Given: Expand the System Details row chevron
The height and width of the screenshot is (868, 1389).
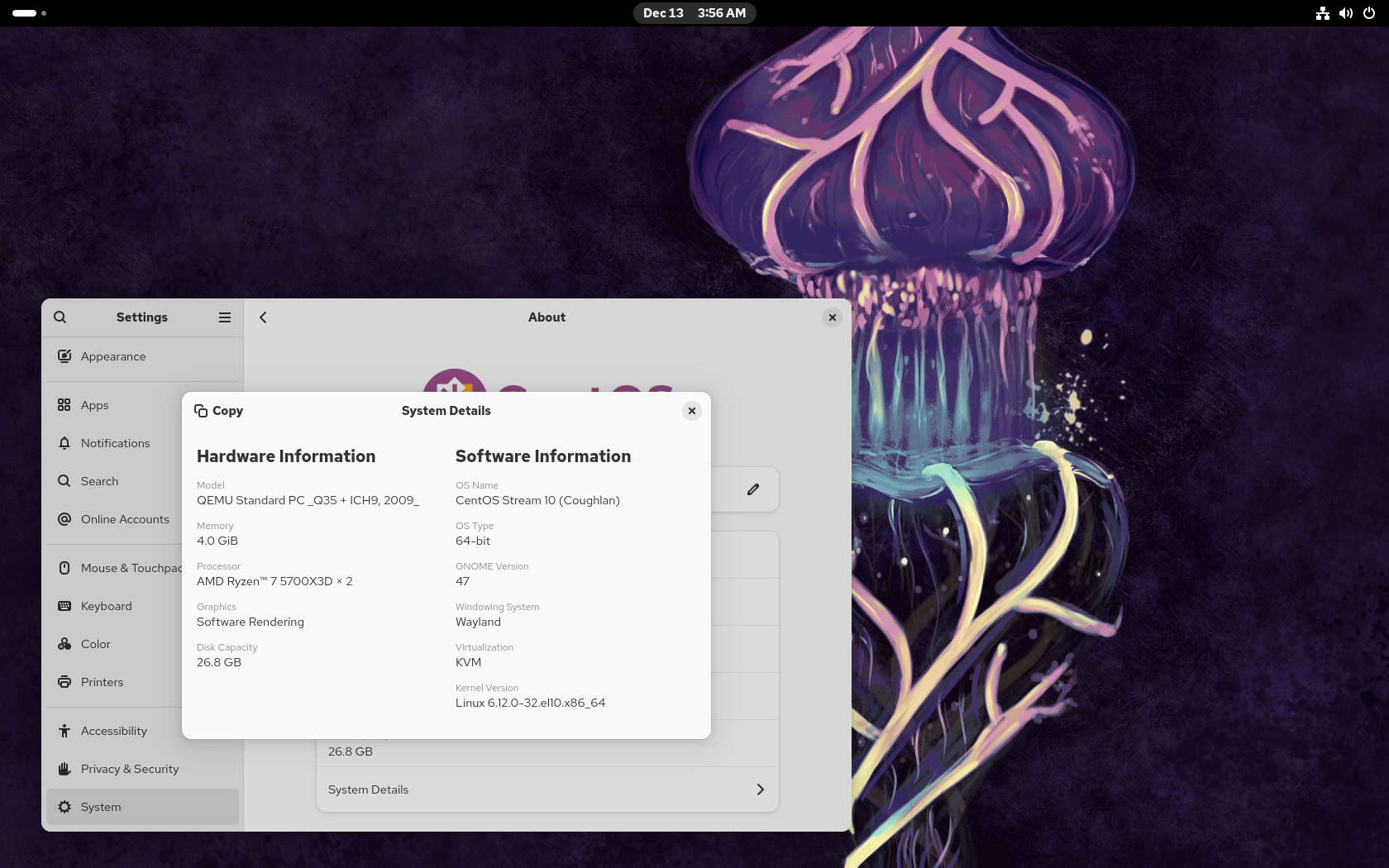Looking at the screenshot, I should [760, 789].
